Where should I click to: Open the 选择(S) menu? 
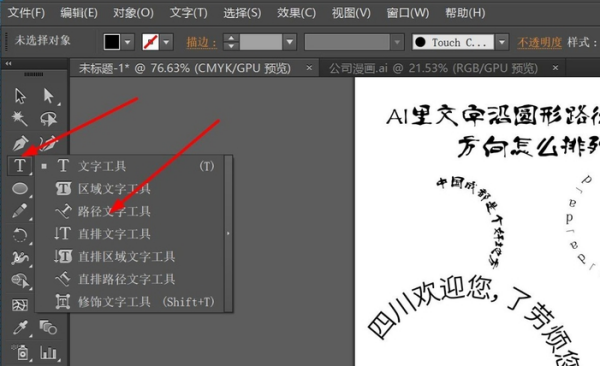(x=242, y=13)
